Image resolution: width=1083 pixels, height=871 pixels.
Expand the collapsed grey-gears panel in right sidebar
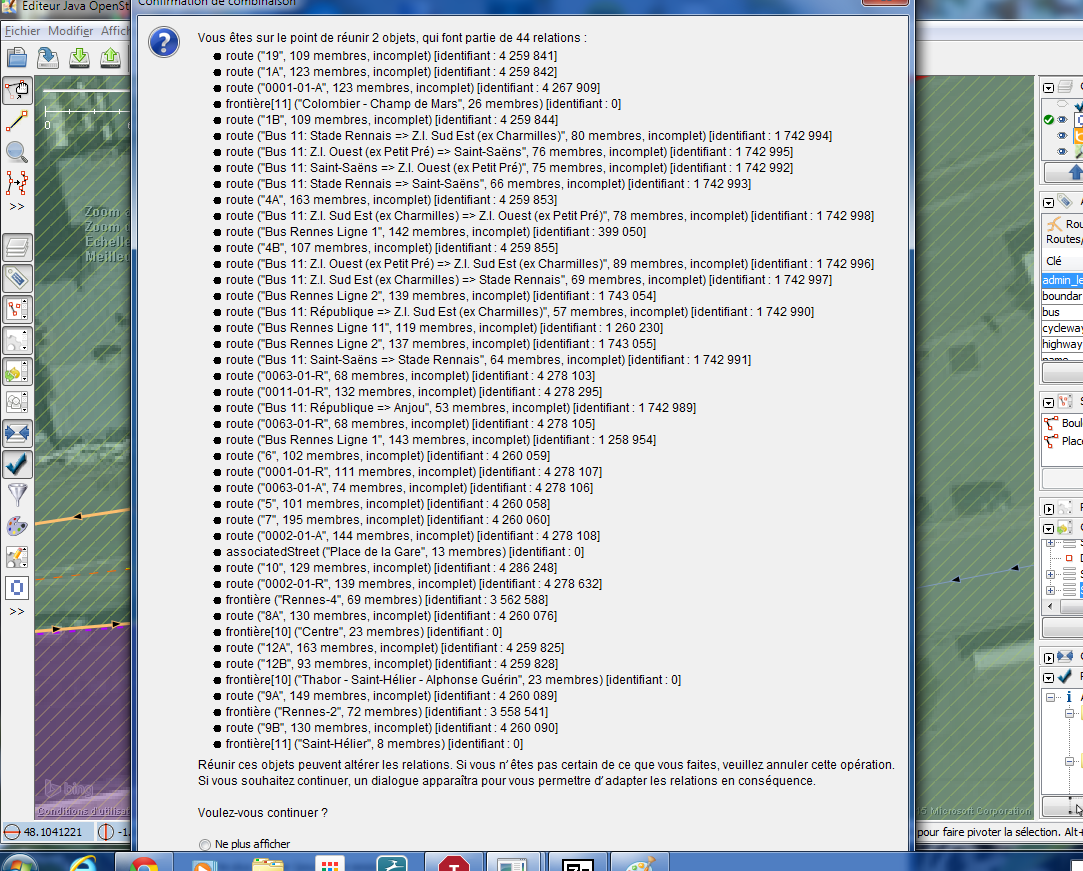pos(1048,509)
